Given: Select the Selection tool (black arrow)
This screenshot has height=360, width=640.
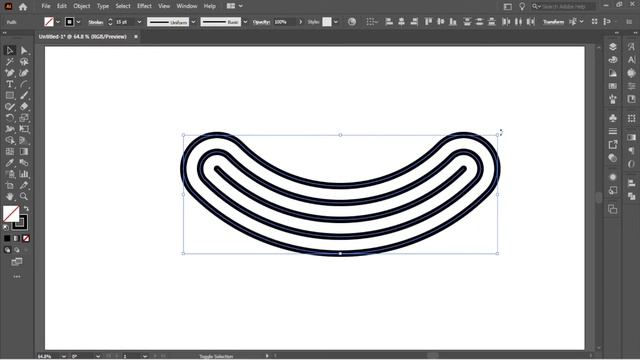Looking at the screenshot, I should pyautogui.click(x=10, y=50).
